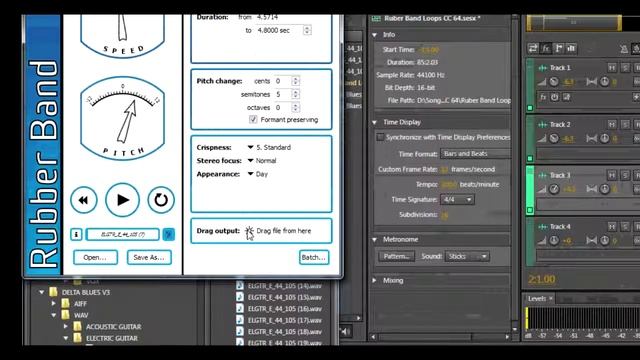Image resolution: width=640 pixels, height=360 pixels.
Task: Click the Track 3 volume knob
Action: point(554,189)
